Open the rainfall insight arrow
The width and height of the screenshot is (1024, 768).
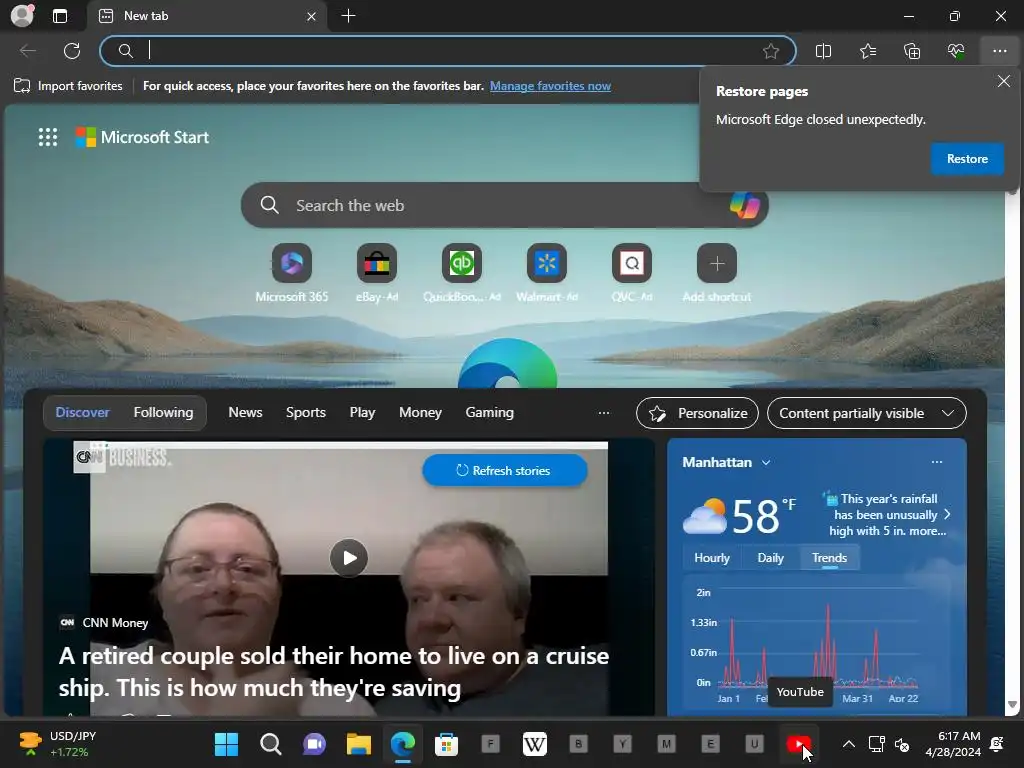[948, 515]
